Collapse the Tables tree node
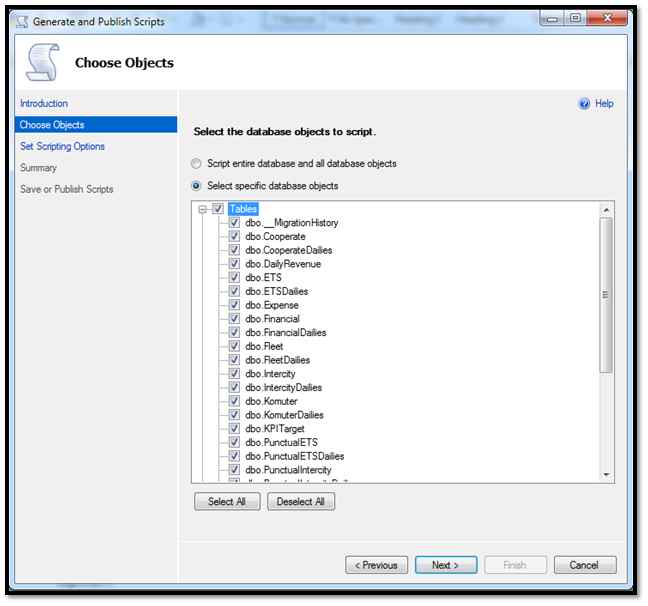 pos(202,209)
